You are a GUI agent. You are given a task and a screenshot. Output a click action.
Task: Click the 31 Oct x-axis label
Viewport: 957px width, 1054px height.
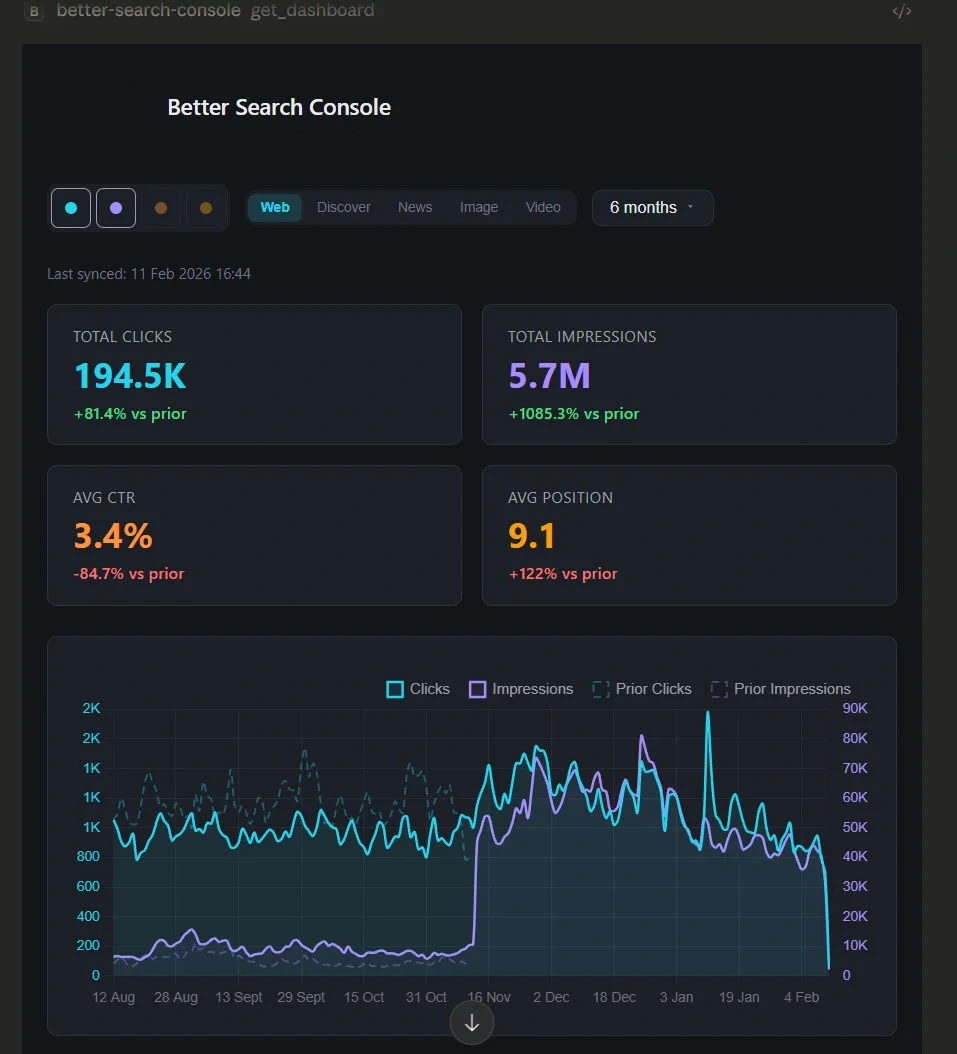(x=426, y=997)
